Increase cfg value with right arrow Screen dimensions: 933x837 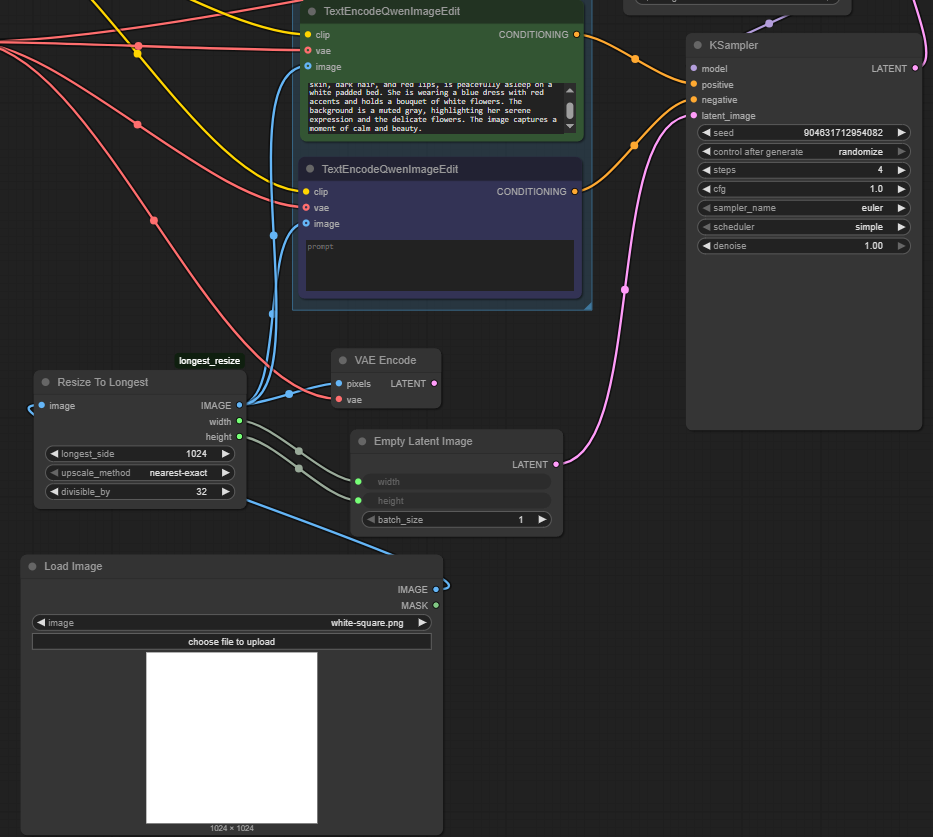point(901,189)
